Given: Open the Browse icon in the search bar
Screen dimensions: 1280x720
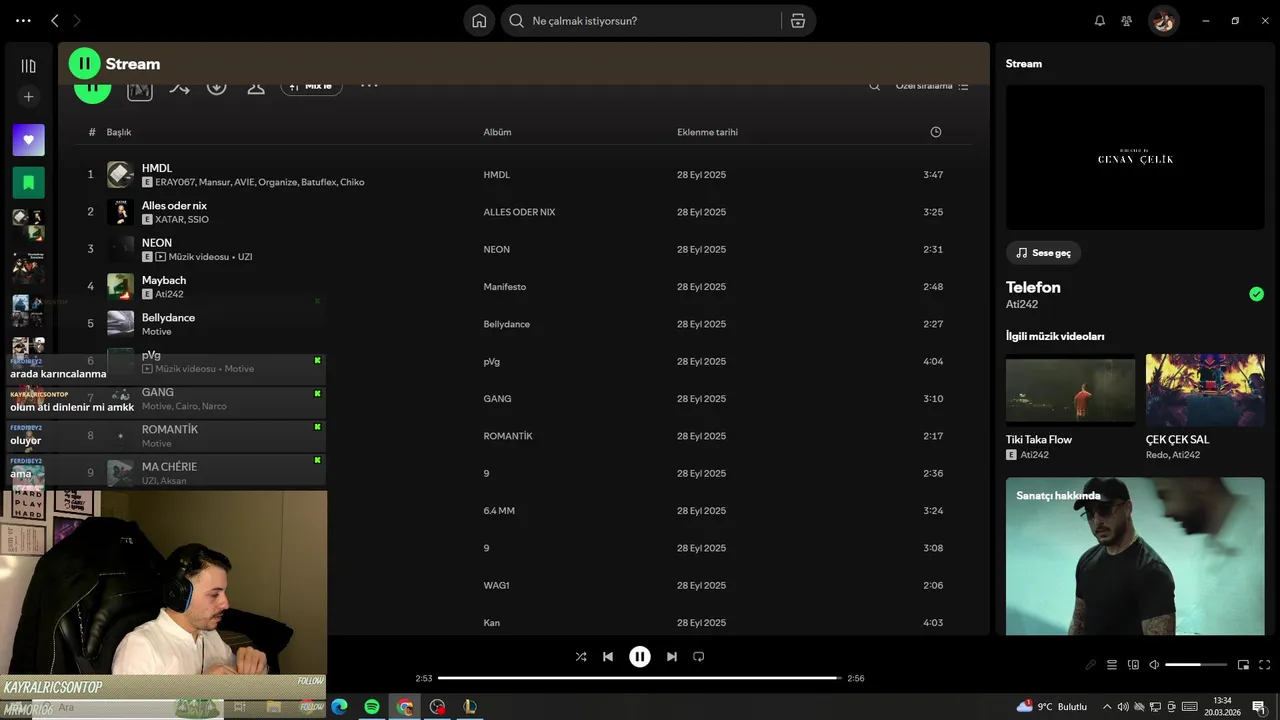Looking at the screenshot, I should pos(798,21).
